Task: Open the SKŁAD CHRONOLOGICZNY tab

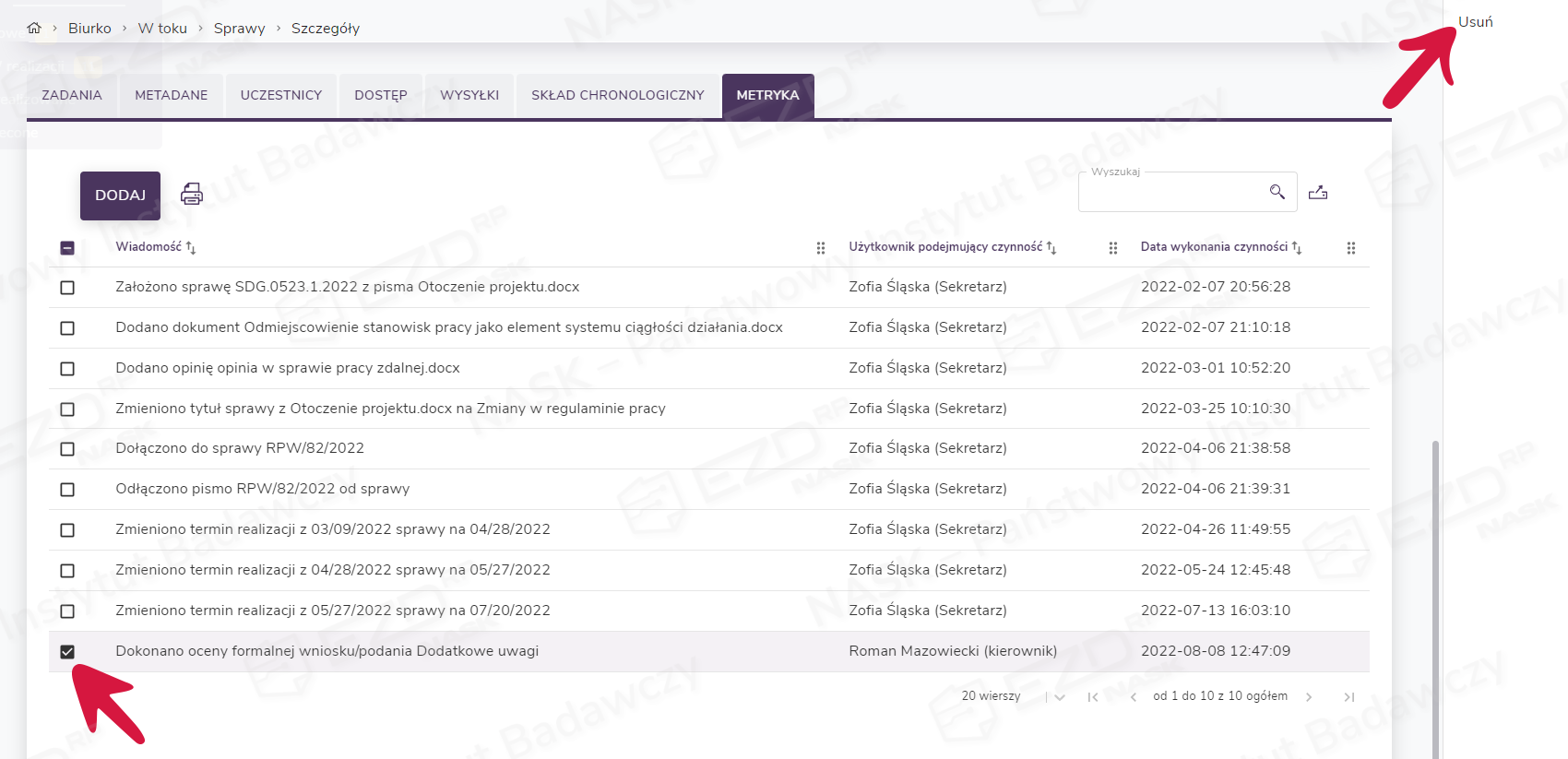Action: point(617,95)
